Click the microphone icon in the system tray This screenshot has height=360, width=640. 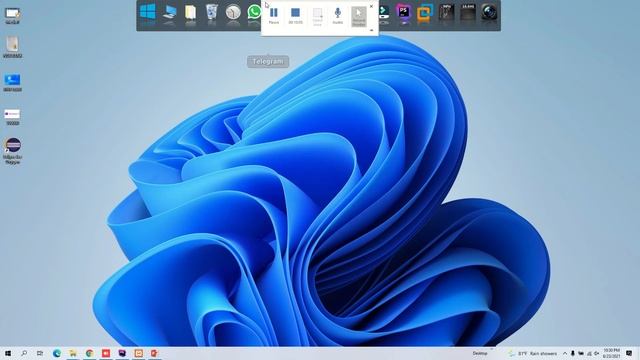coord(573,353)
